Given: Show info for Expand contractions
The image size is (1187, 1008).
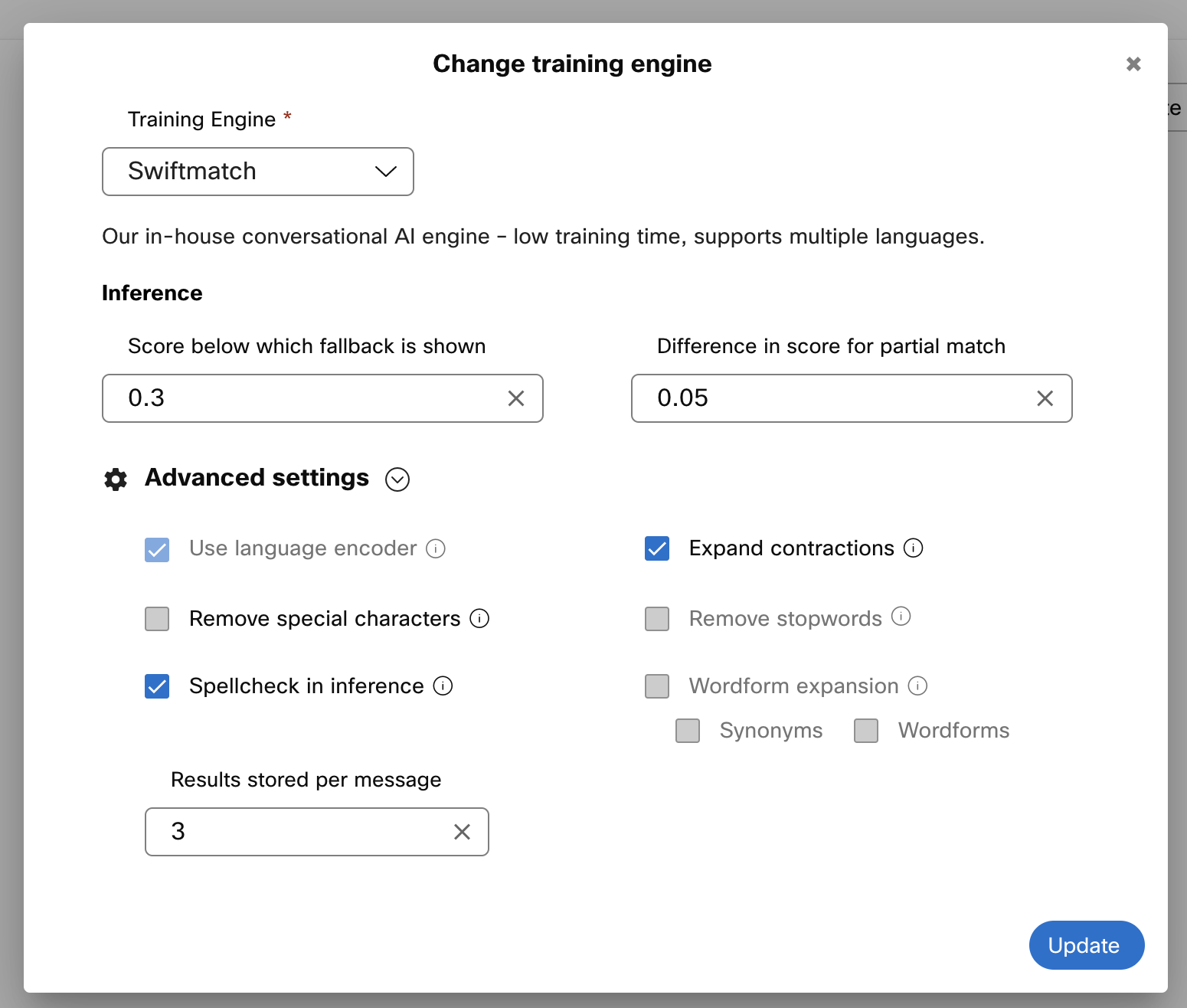Looking at the screenshot, I should point(914,548).
